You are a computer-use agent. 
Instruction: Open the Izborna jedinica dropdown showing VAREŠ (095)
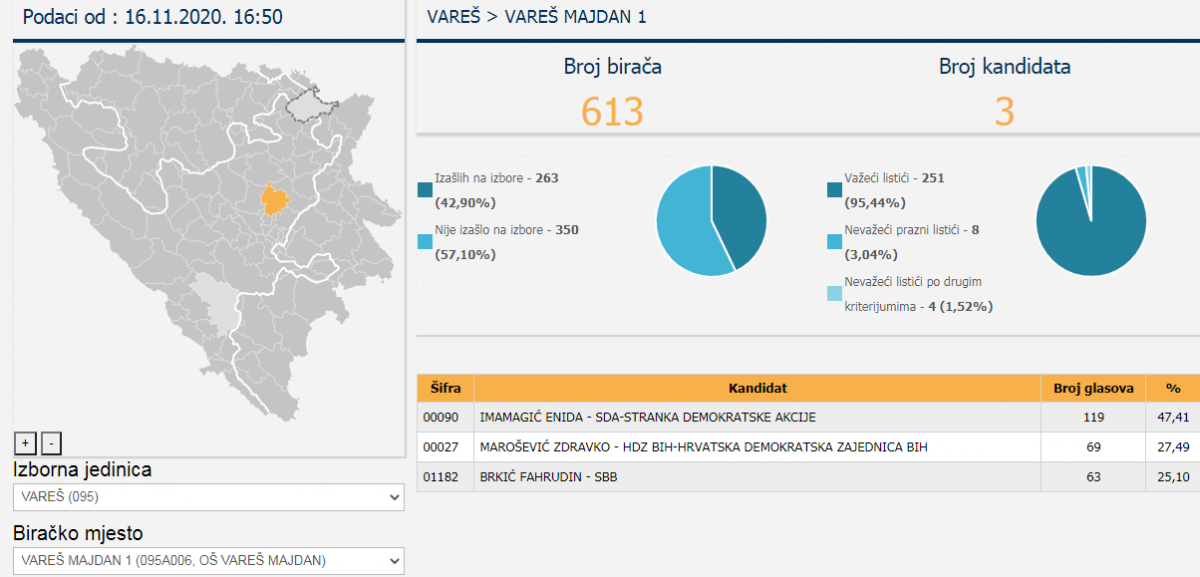pos(208,497)
